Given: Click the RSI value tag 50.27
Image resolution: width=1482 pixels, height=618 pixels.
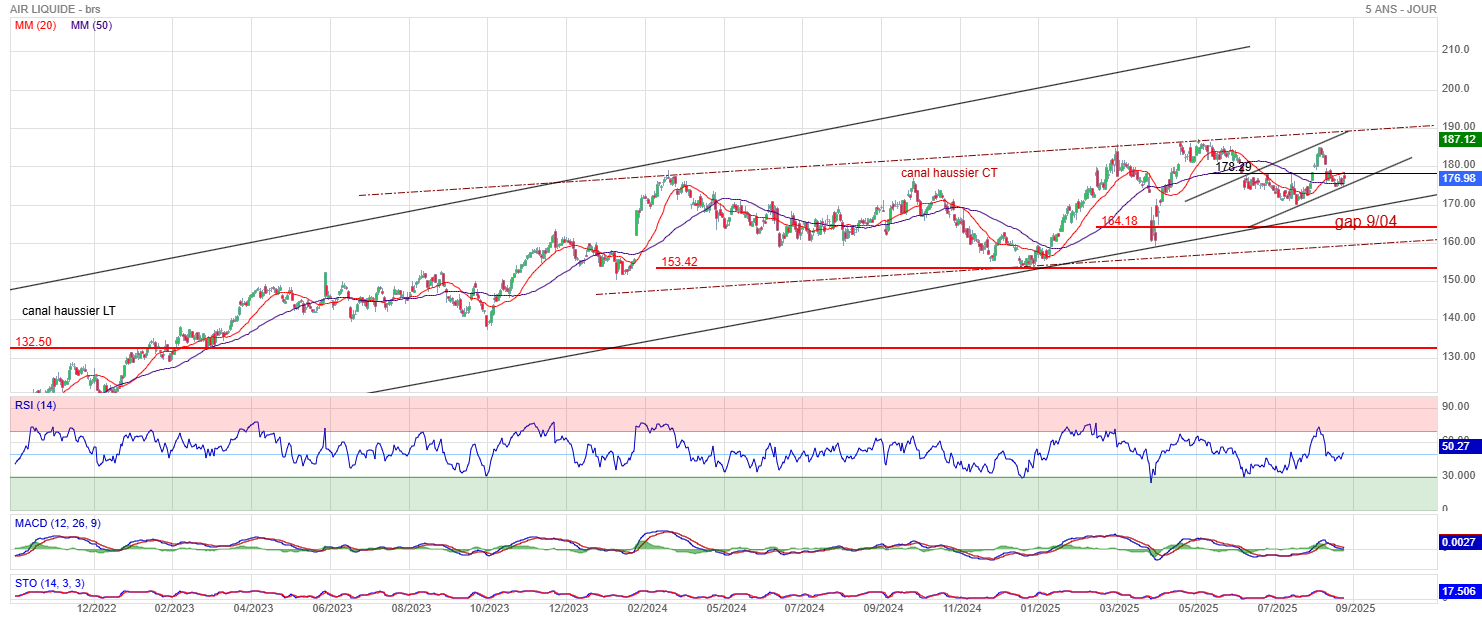Looking at the screenshot, I should point(1457,446).
